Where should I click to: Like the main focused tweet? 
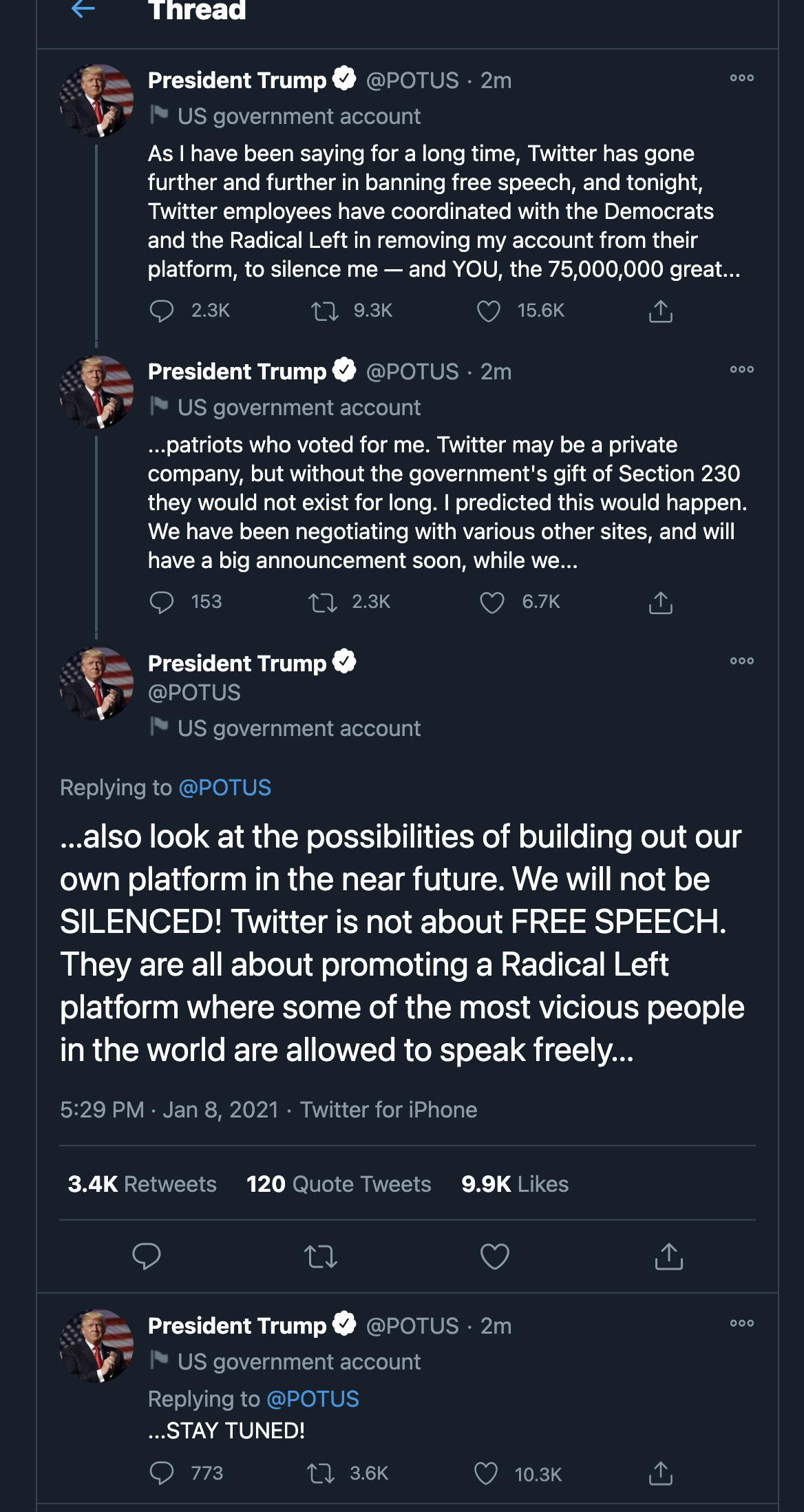494,1257
